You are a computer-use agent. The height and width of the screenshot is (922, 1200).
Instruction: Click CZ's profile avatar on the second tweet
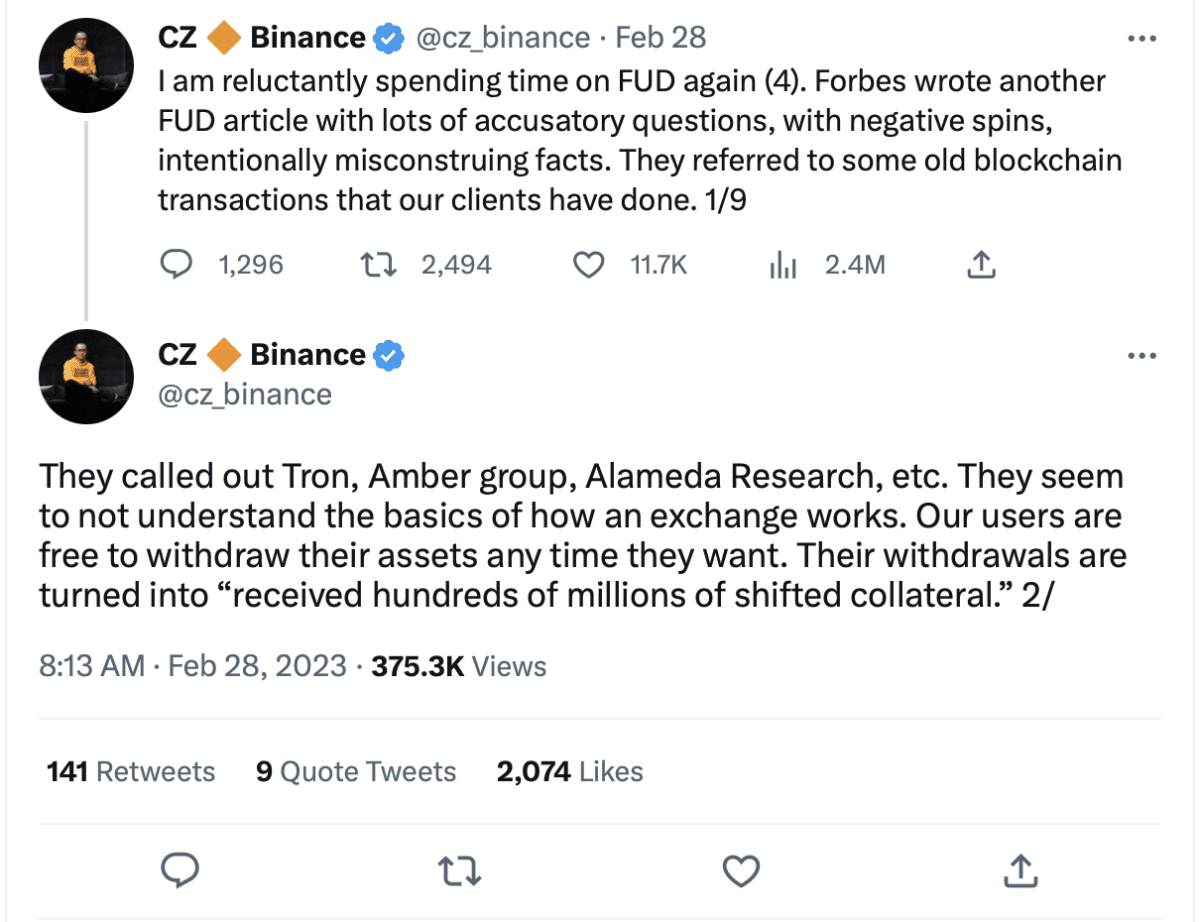(86, 377)
